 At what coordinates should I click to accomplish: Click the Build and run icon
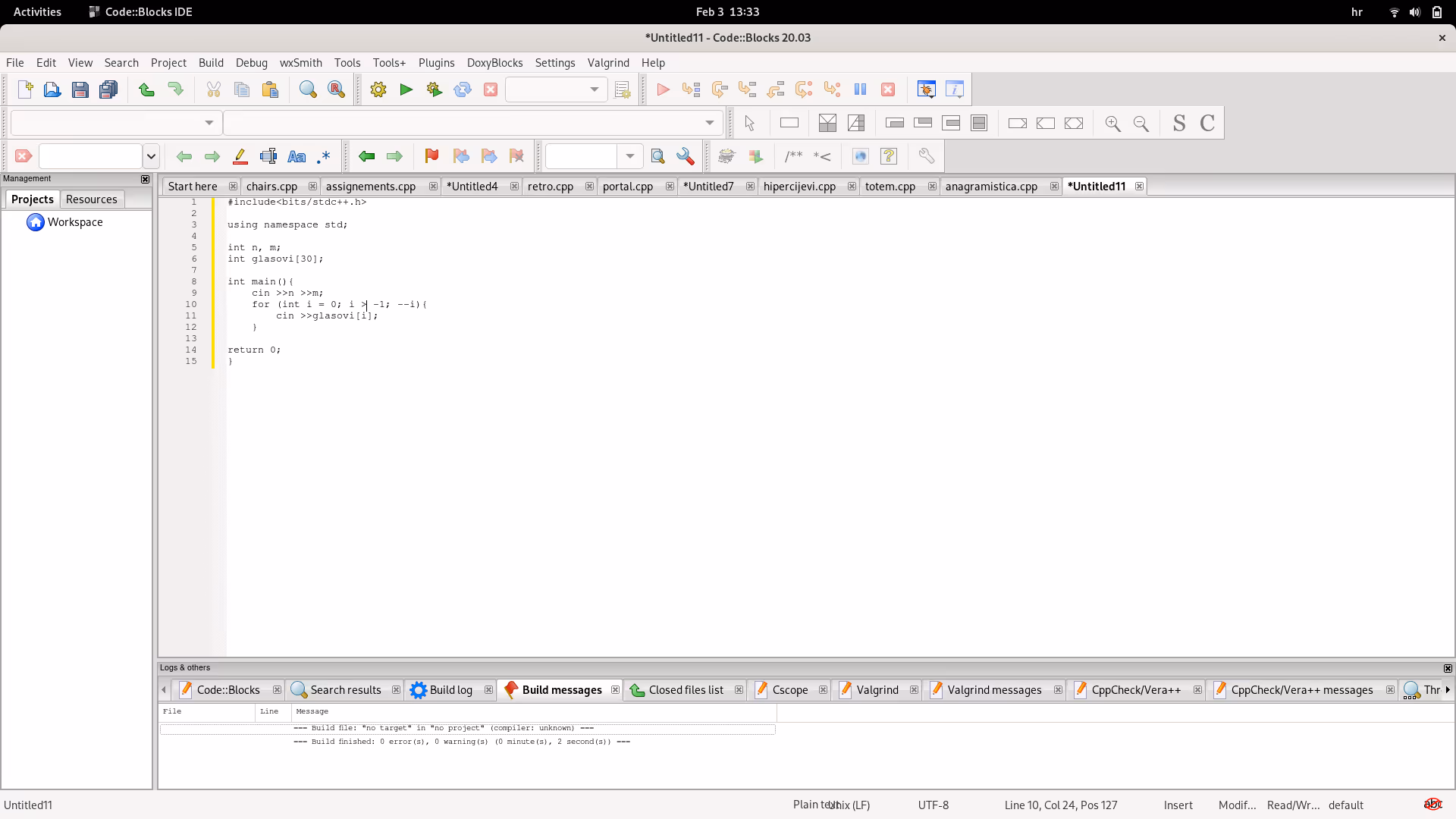pos(434,89)
